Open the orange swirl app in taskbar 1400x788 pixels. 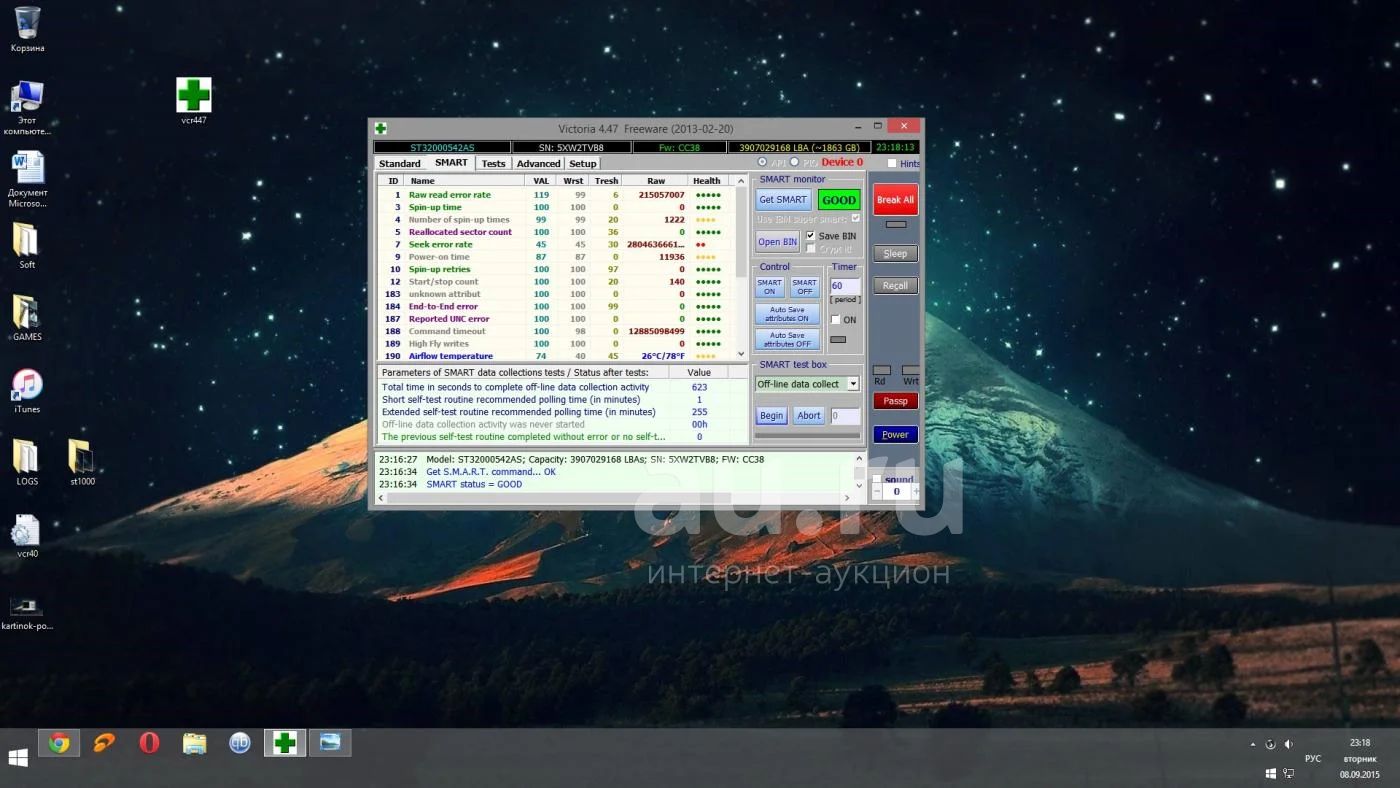[104, 743]
